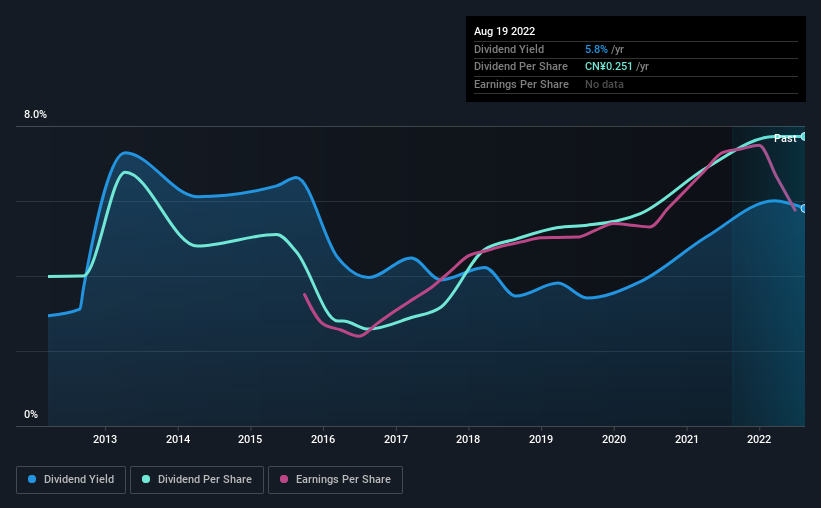Image resolution: width=821 pixels, height=508 pixels.
Task: Click the No data earnings value
Action: pos(604,84)
